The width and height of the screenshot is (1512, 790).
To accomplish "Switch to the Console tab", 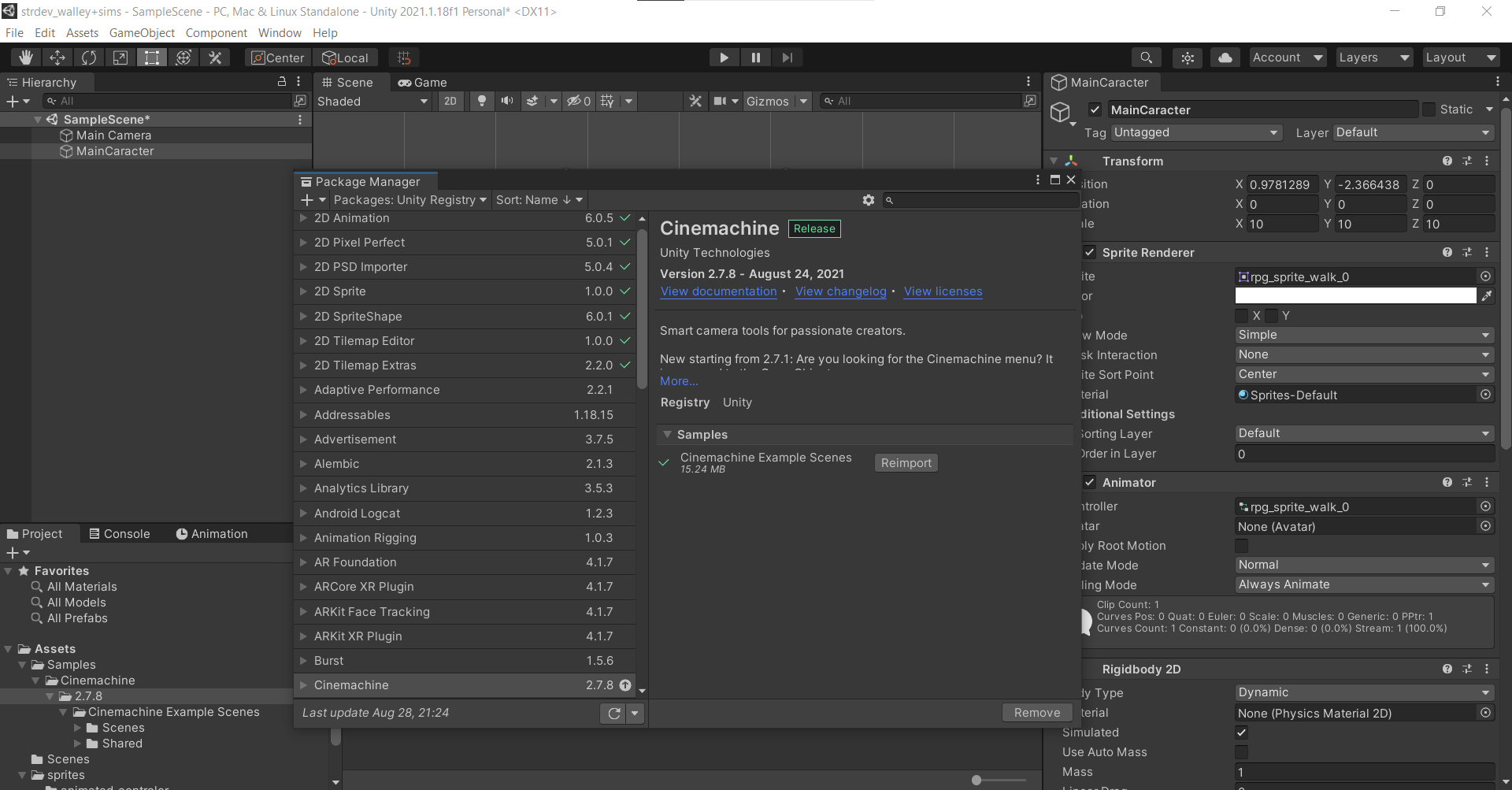I will [119, 533].
